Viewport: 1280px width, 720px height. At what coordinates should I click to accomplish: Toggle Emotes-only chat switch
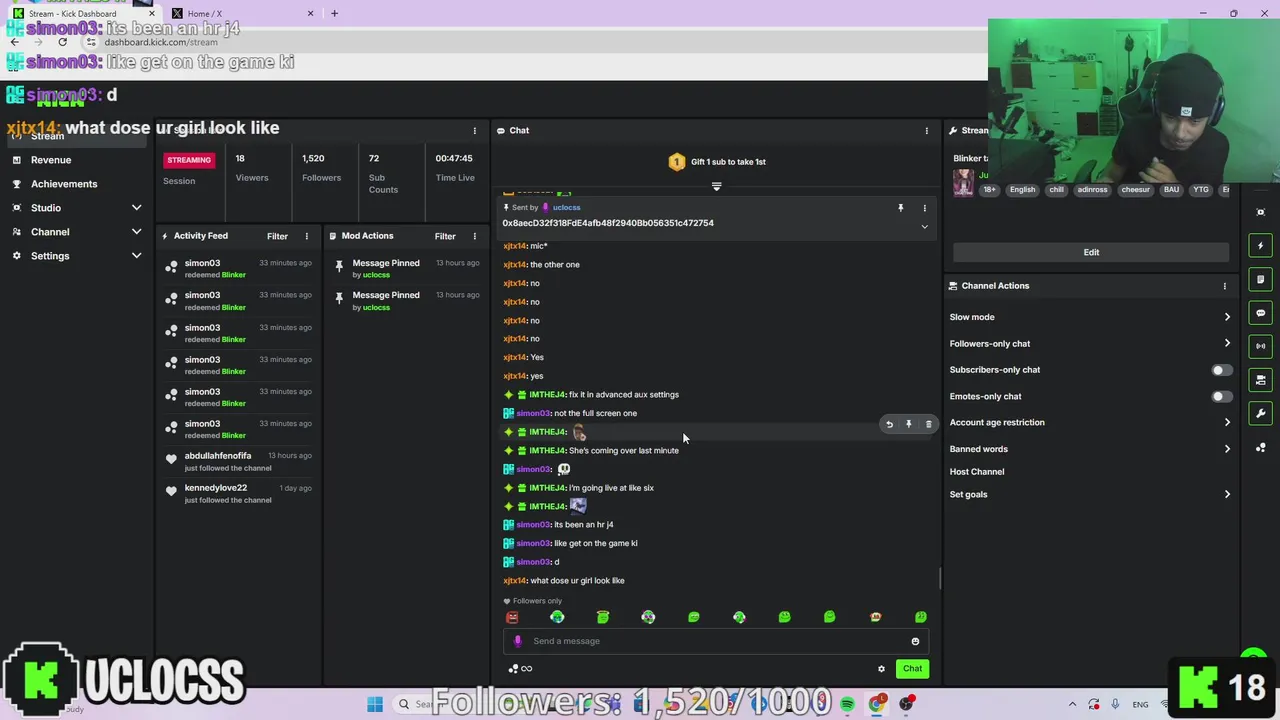click(1221, 397)
